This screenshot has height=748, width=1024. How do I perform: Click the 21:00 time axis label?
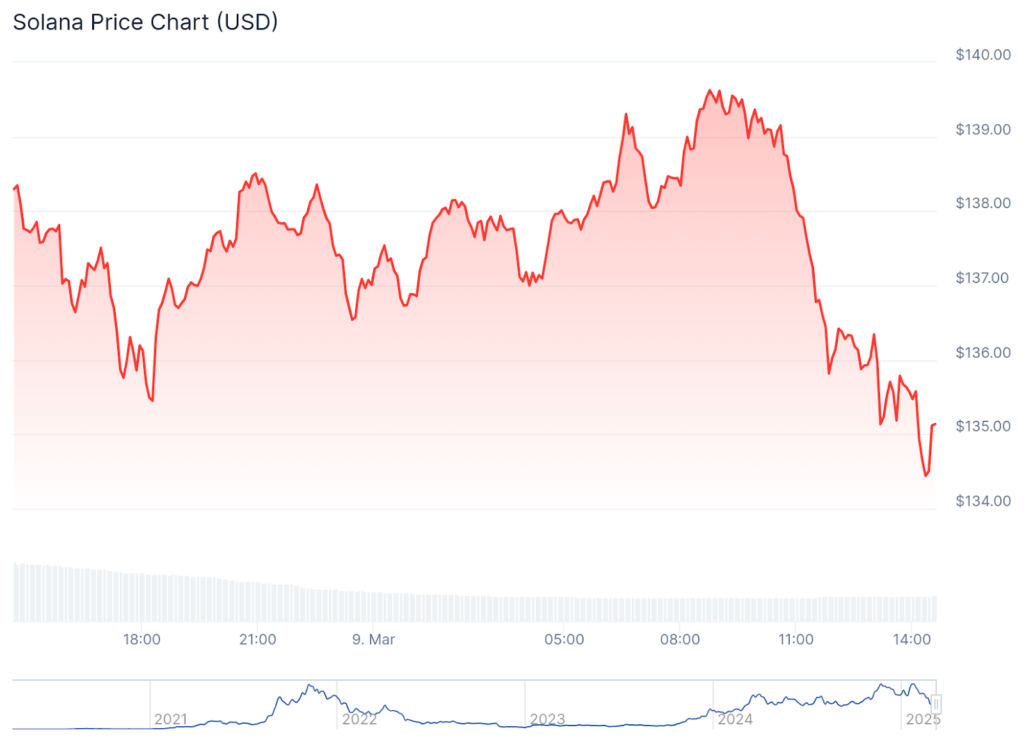click(x=257, y=638)
